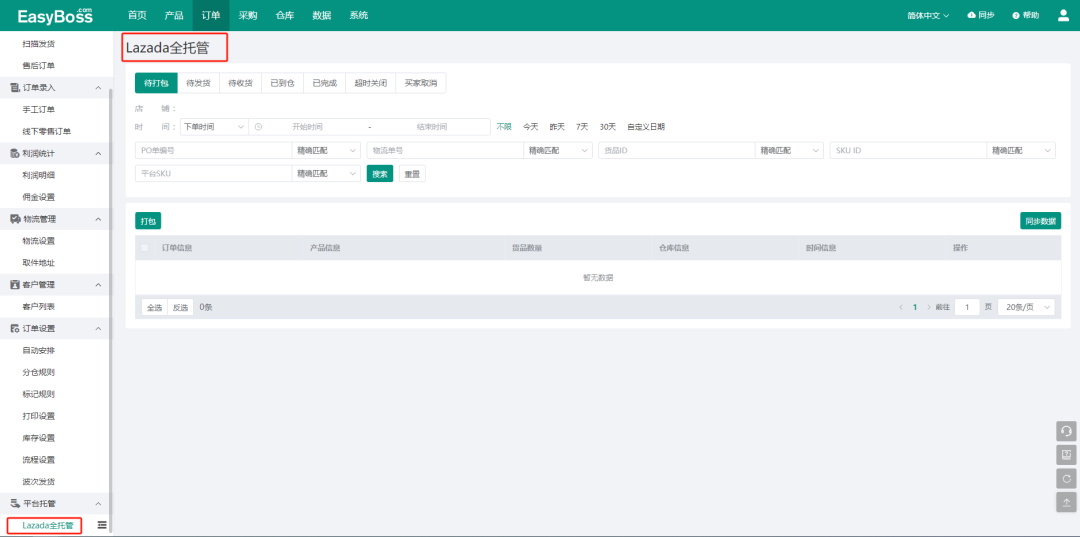Switch to the 待收货 tab
The height and width of the screenshot is (537, 1080).
coord(240,83)
